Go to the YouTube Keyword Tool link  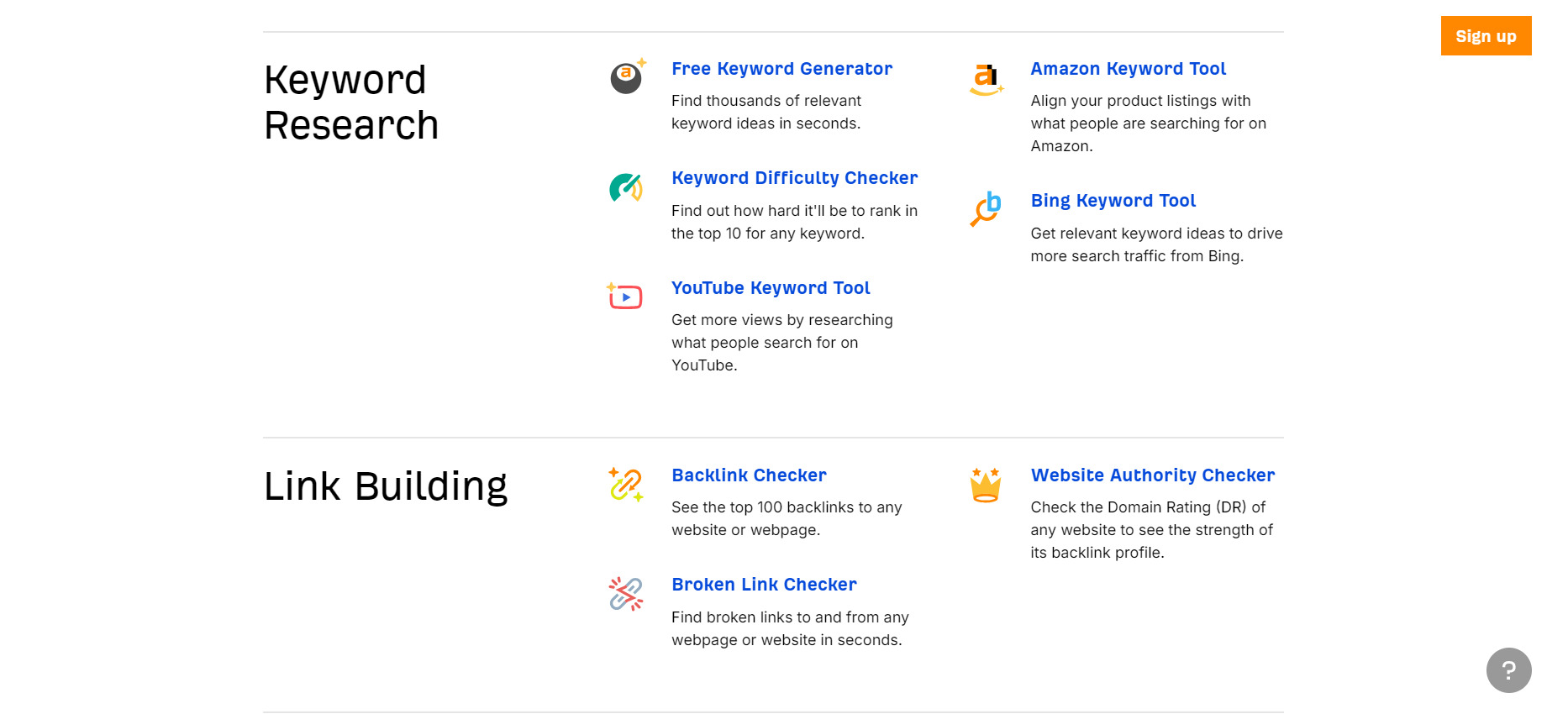click(771, 288)
